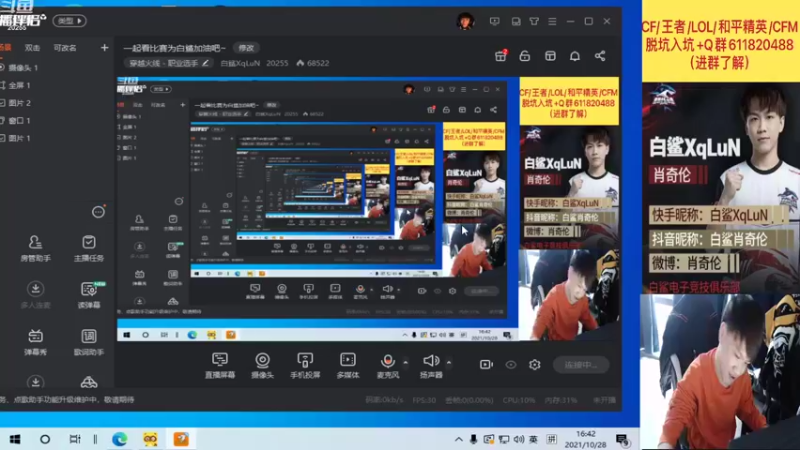Open the gift box icon with red badge

501,56
